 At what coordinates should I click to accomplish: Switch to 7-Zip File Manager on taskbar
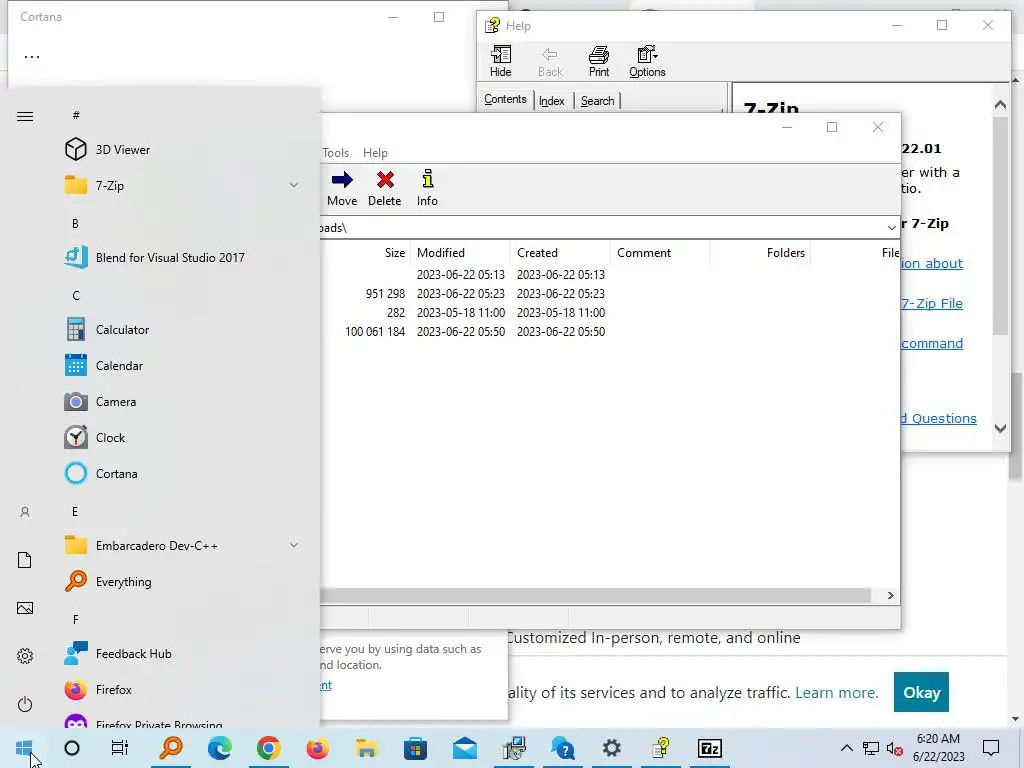tap(710, 748)
